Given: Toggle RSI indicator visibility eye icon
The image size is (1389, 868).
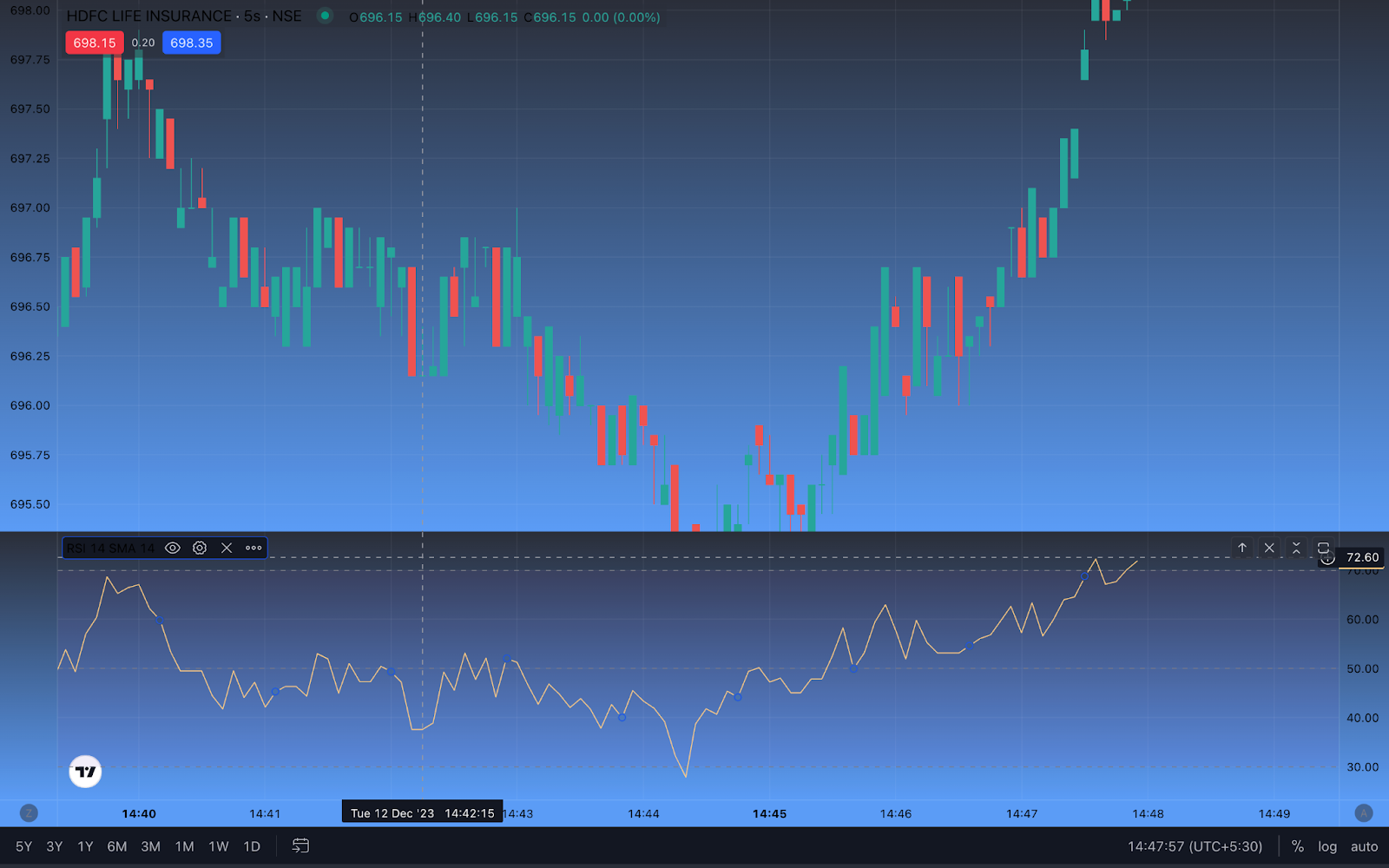Looking at the screenshot, I should pyautogui.click(x=173, y=548).
